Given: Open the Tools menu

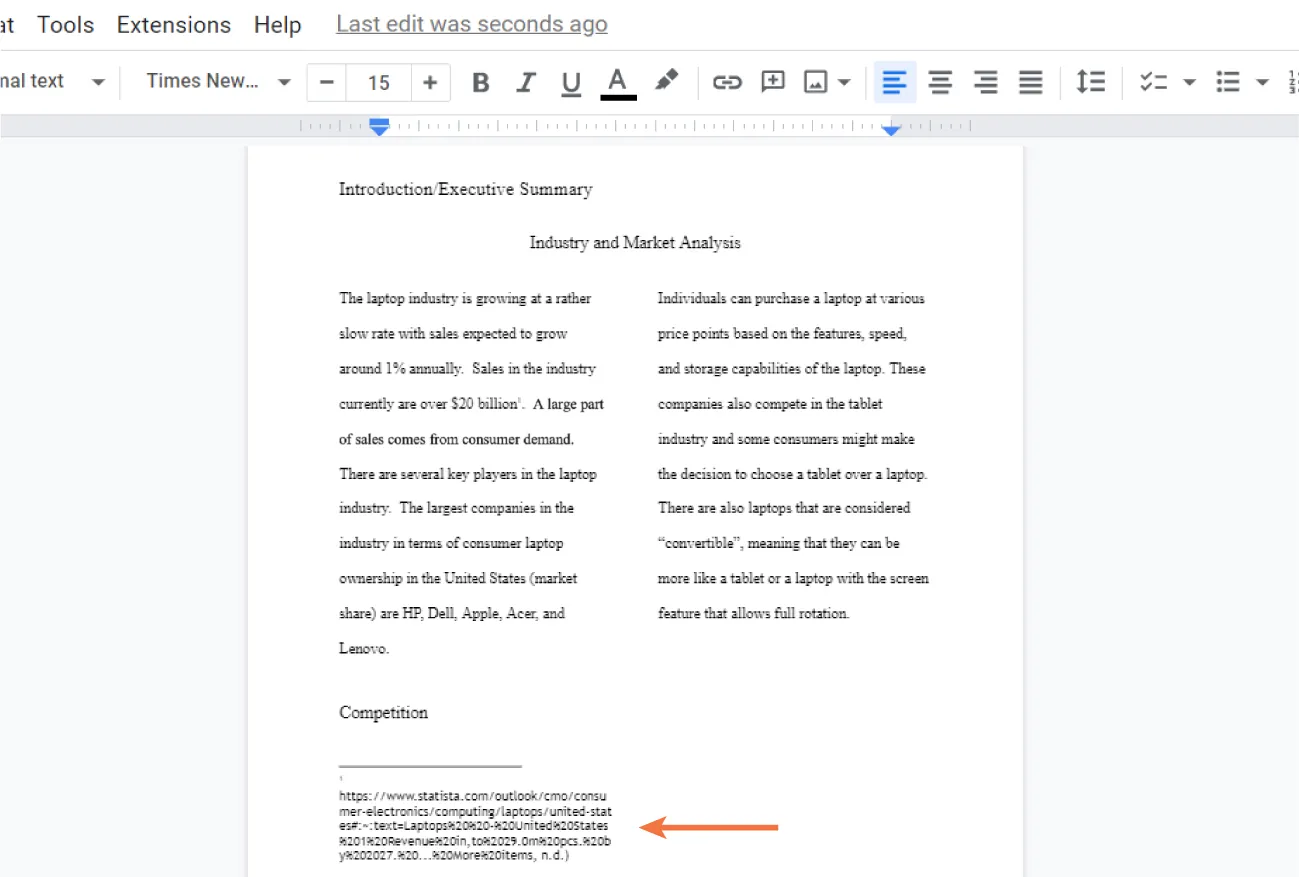Looking at the screenshot, I should (64, 24).
